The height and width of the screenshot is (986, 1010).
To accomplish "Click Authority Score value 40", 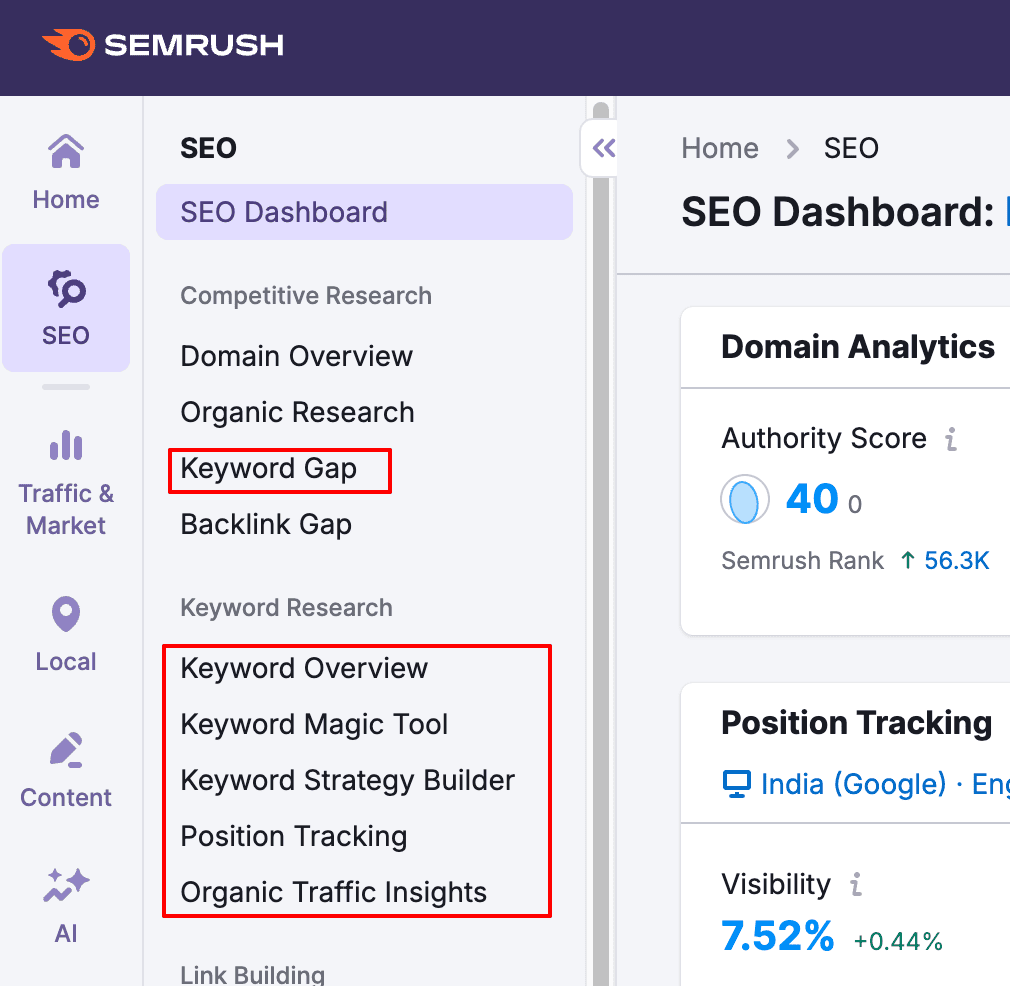I will (x=812, y=498).
